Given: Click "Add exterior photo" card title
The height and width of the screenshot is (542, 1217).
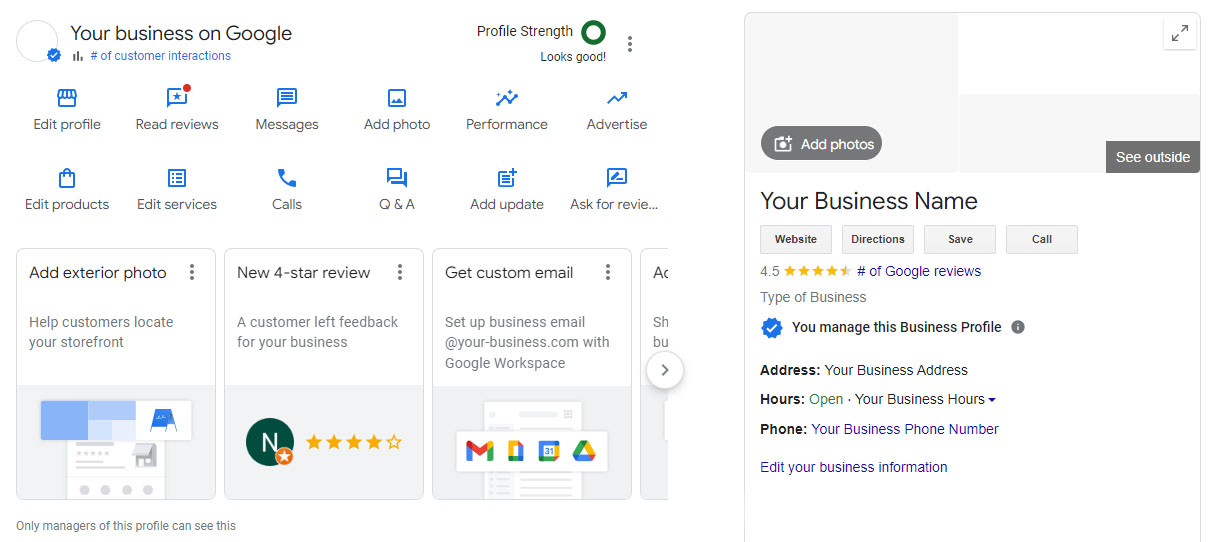Looking at the screenshot, I should pyautogui.click(x=98, y=272).
